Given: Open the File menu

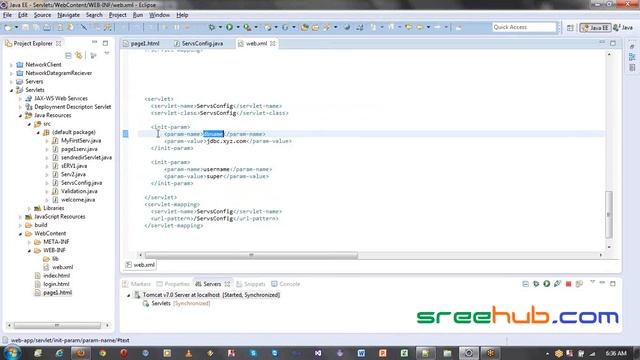Looking at the screenshot, I should pyautogui.click(x=7, y=15).
